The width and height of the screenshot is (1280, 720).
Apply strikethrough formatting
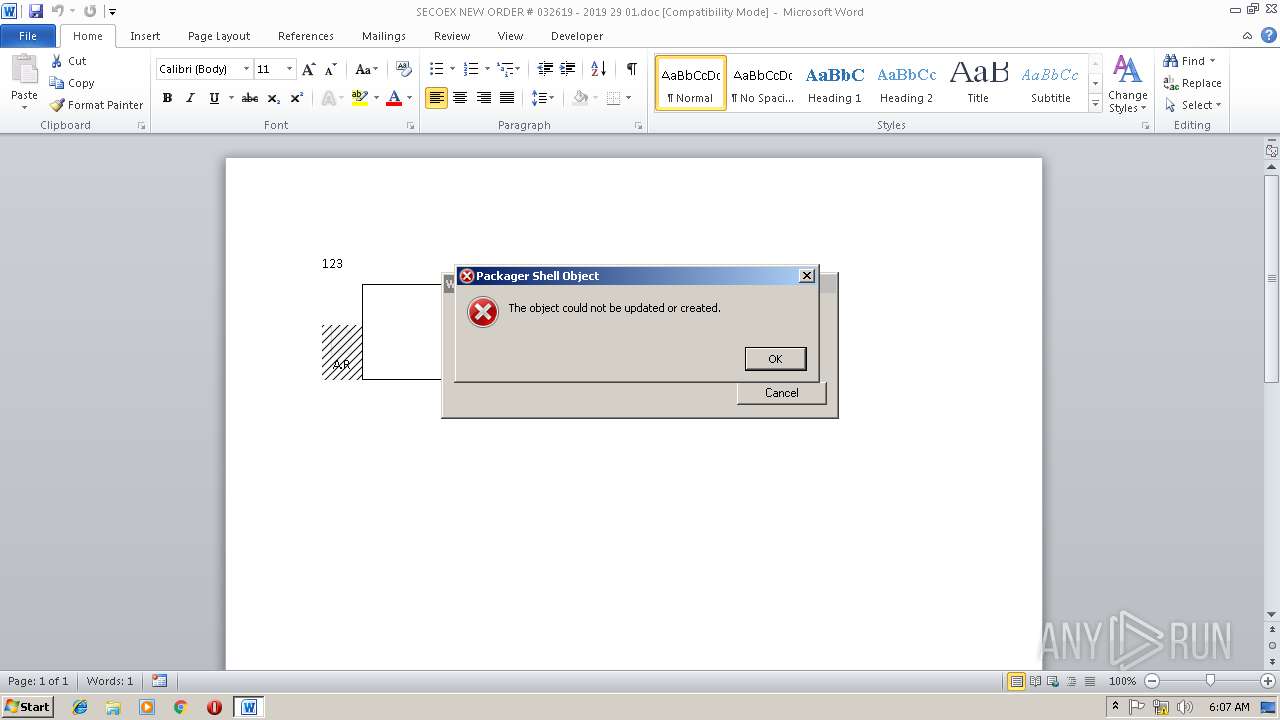(250, 98)
